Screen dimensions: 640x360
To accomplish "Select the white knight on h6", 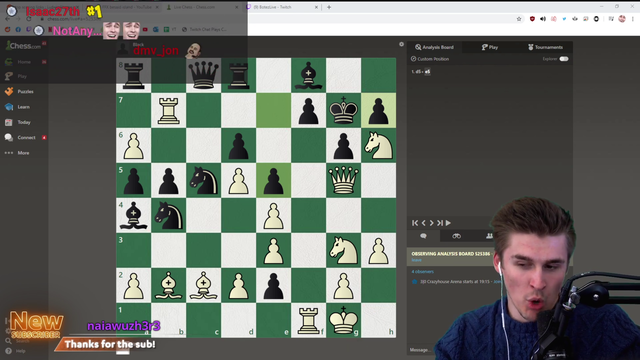I will click(x=378, y=145).
